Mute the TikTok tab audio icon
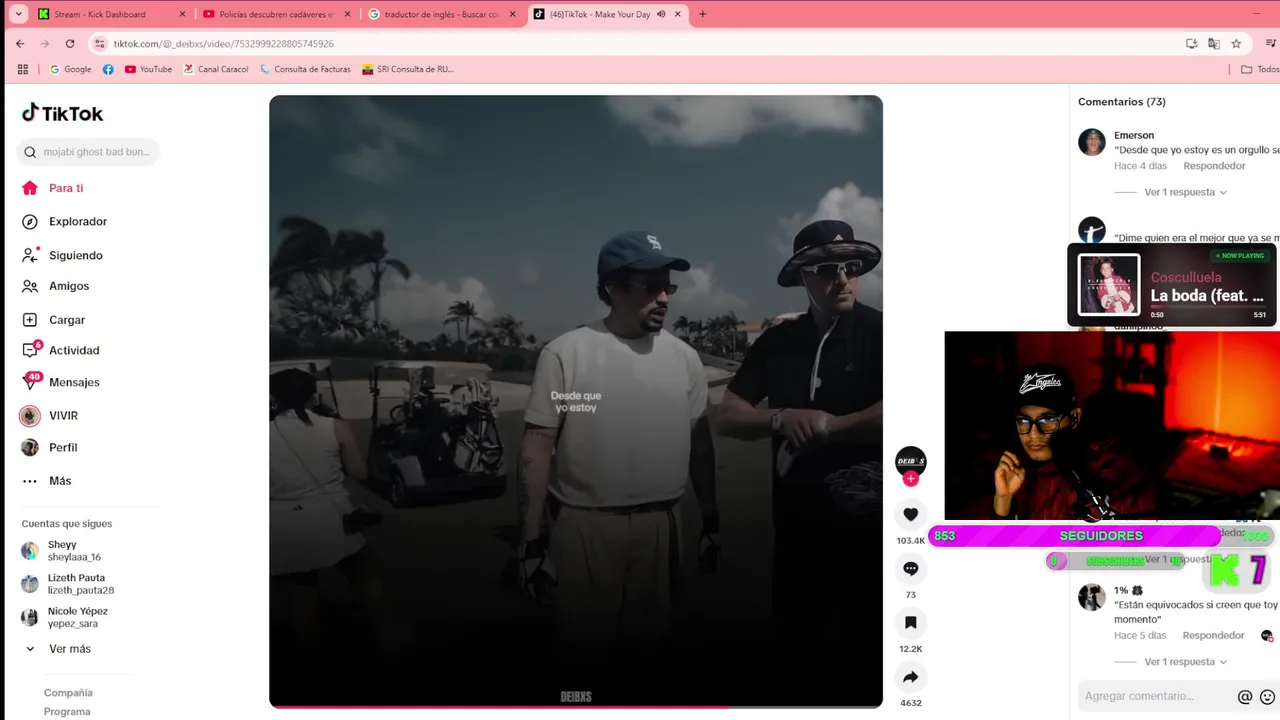Viewport: 1280px width, 720px height. (661, 14)
